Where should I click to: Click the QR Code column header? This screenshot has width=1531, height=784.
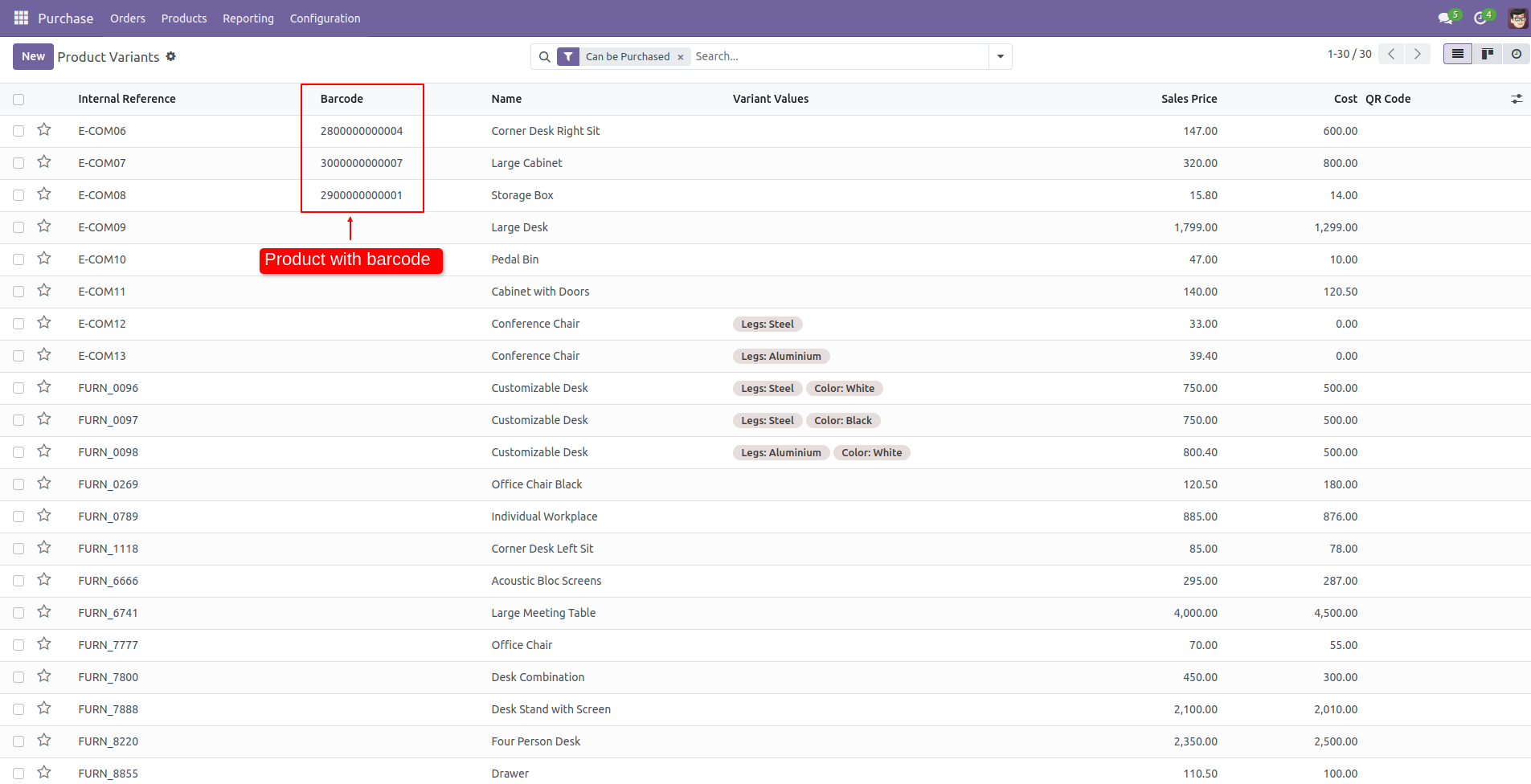[1388, 99]
